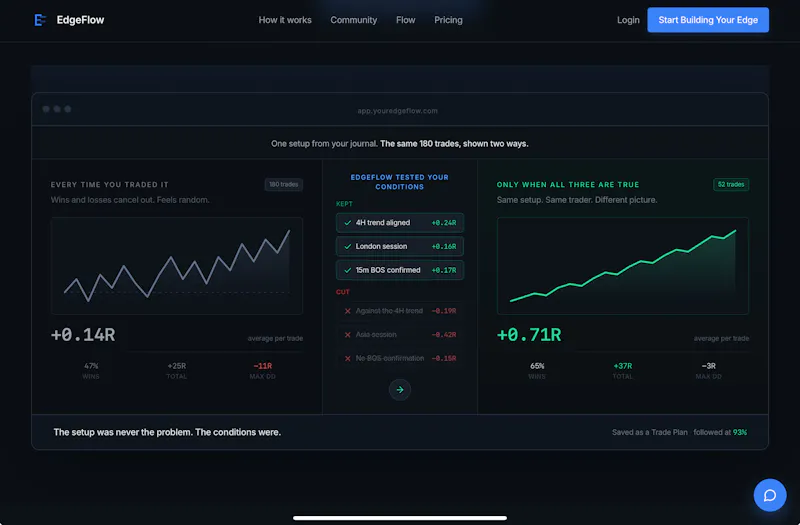
Task: Click the checkmark beside London session
Action: (x=347, y=246)
